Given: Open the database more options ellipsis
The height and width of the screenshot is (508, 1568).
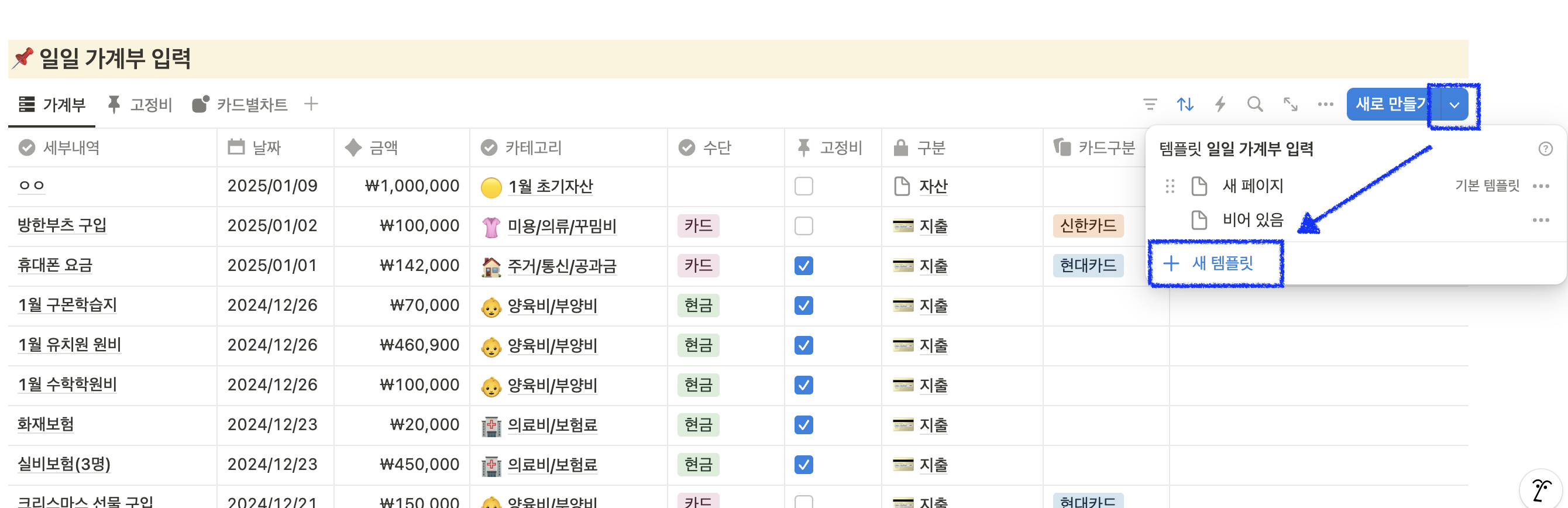Looking at the screenshot, I should point(1326,104).
